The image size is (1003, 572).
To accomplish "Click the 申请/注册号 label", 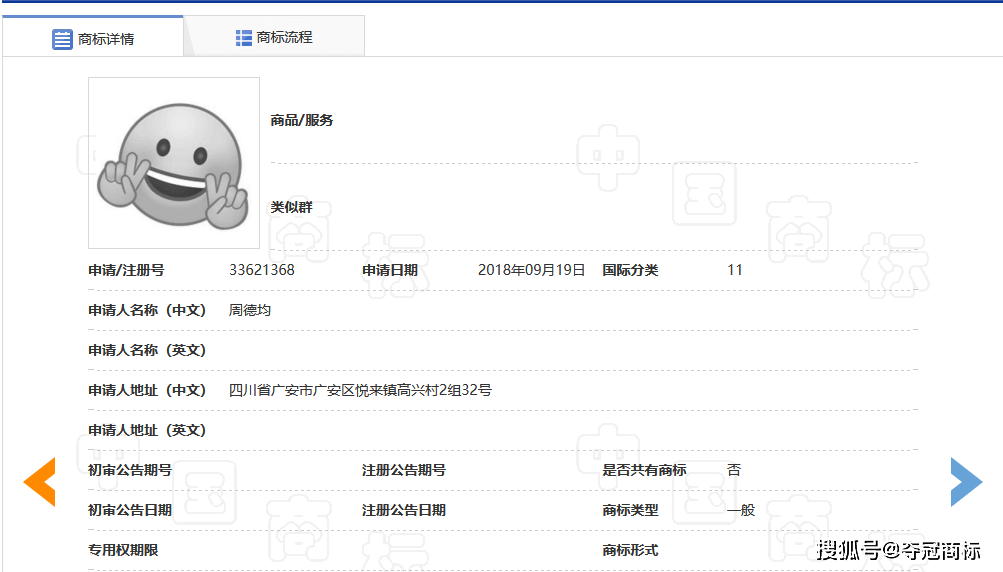I will coord(126,270).
